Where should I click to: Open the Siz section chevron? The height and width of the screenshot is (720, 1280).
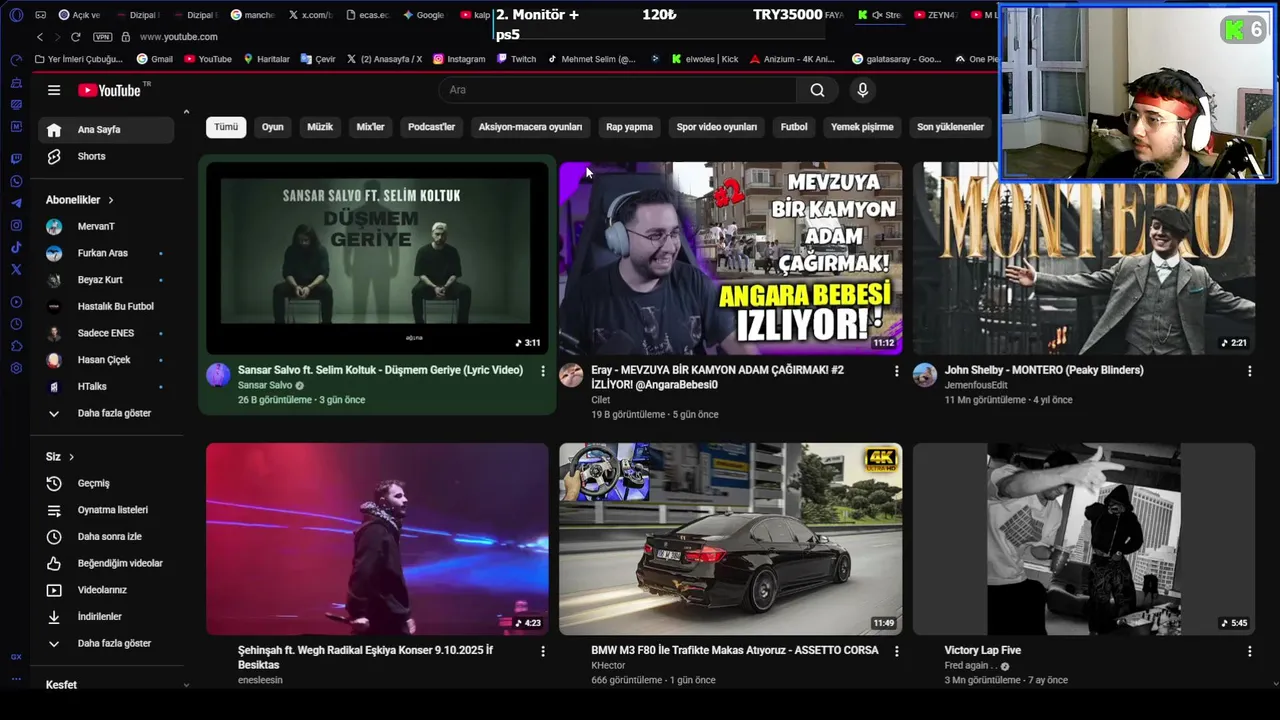point(71,457)
